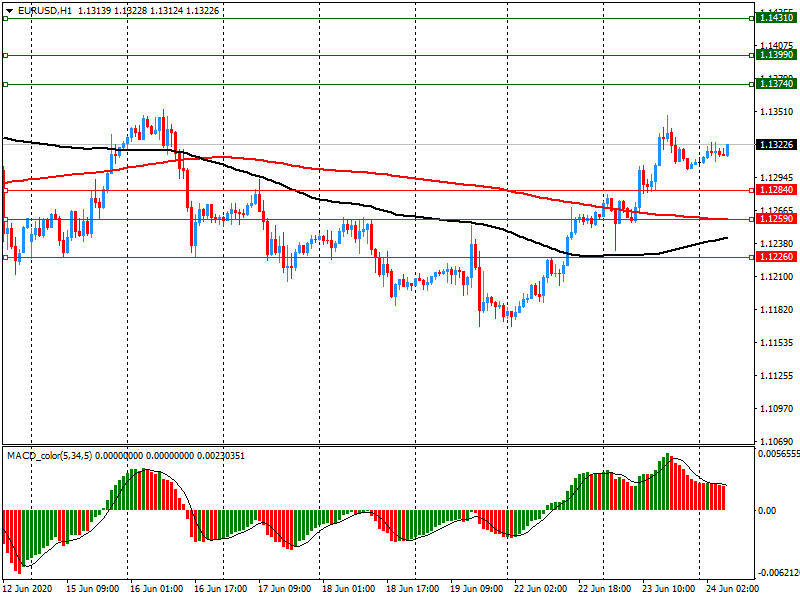The width and height of the screenshot is (800, 600).
Task: Click the 18 Jun 01:00 time axis label
Action: tap(348, 589)
